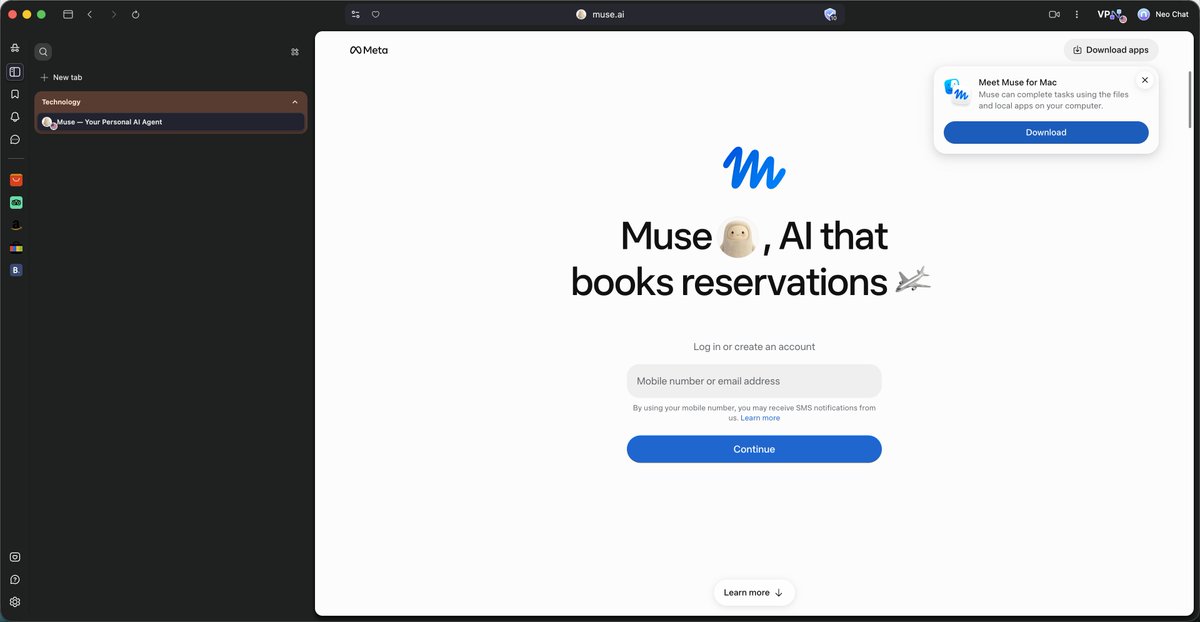Open the browser settings gear icon
The image size is (1200, 622).
(15, 602)
